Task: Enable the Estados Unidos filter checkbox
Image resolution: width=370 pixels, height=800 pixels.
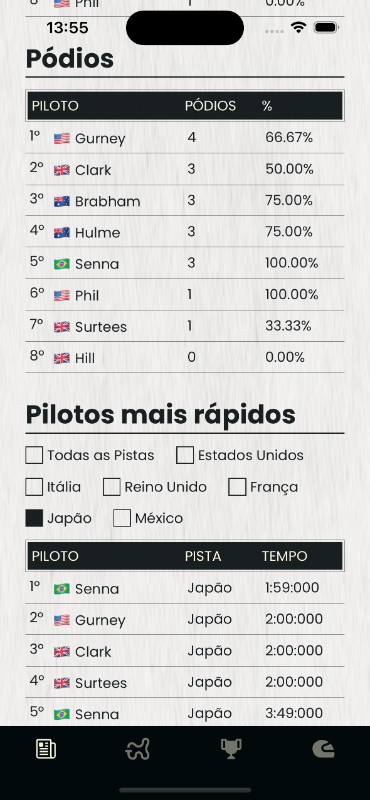Action: 185,455
